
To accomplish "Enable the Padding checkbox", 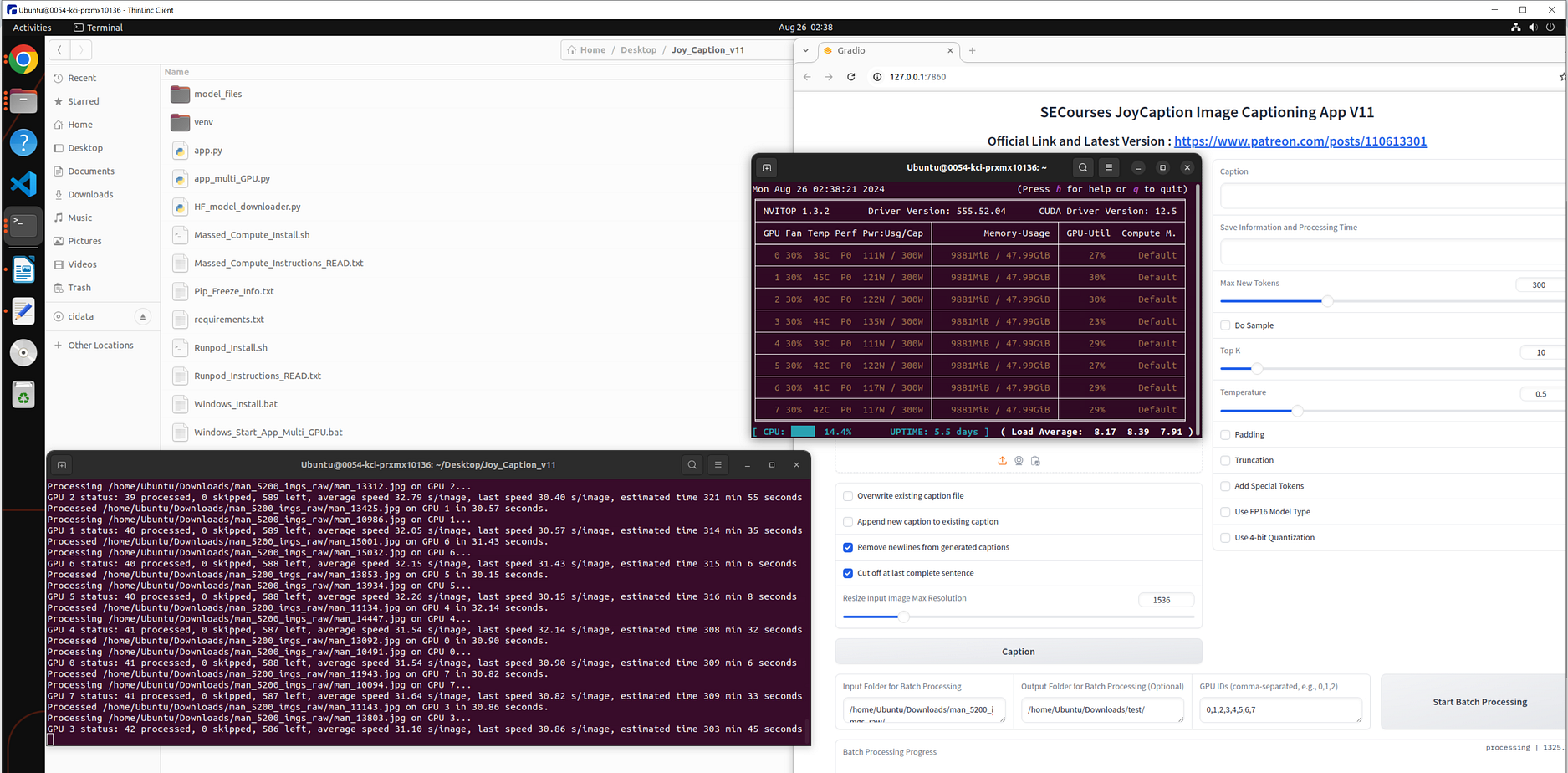I will pos(1225,435).
